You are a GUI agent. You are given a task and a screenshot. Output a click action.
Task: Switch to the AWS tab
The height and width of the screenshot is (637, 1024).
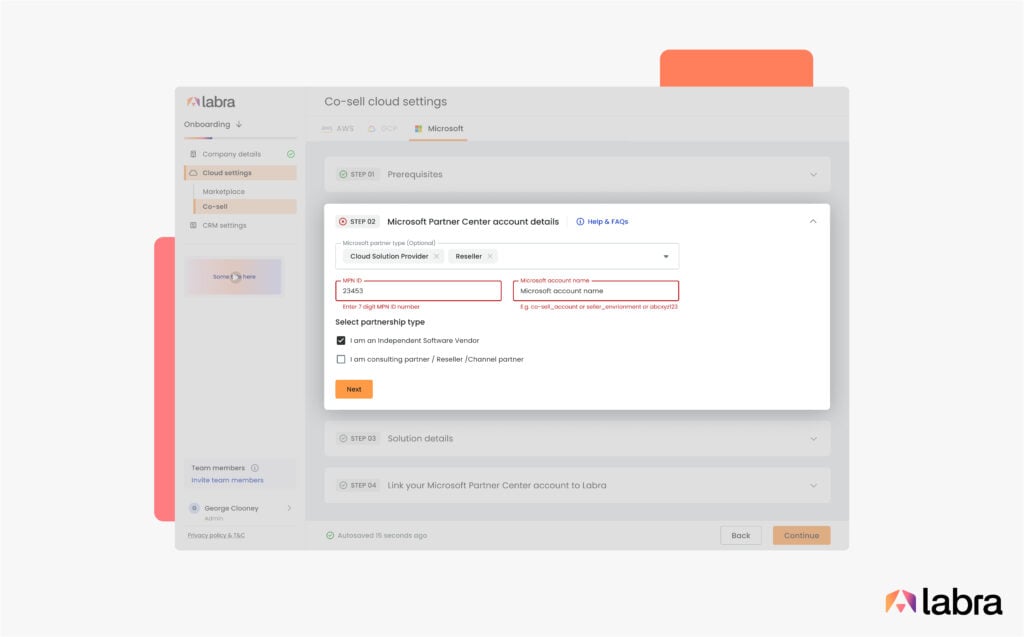click(338, 129)
